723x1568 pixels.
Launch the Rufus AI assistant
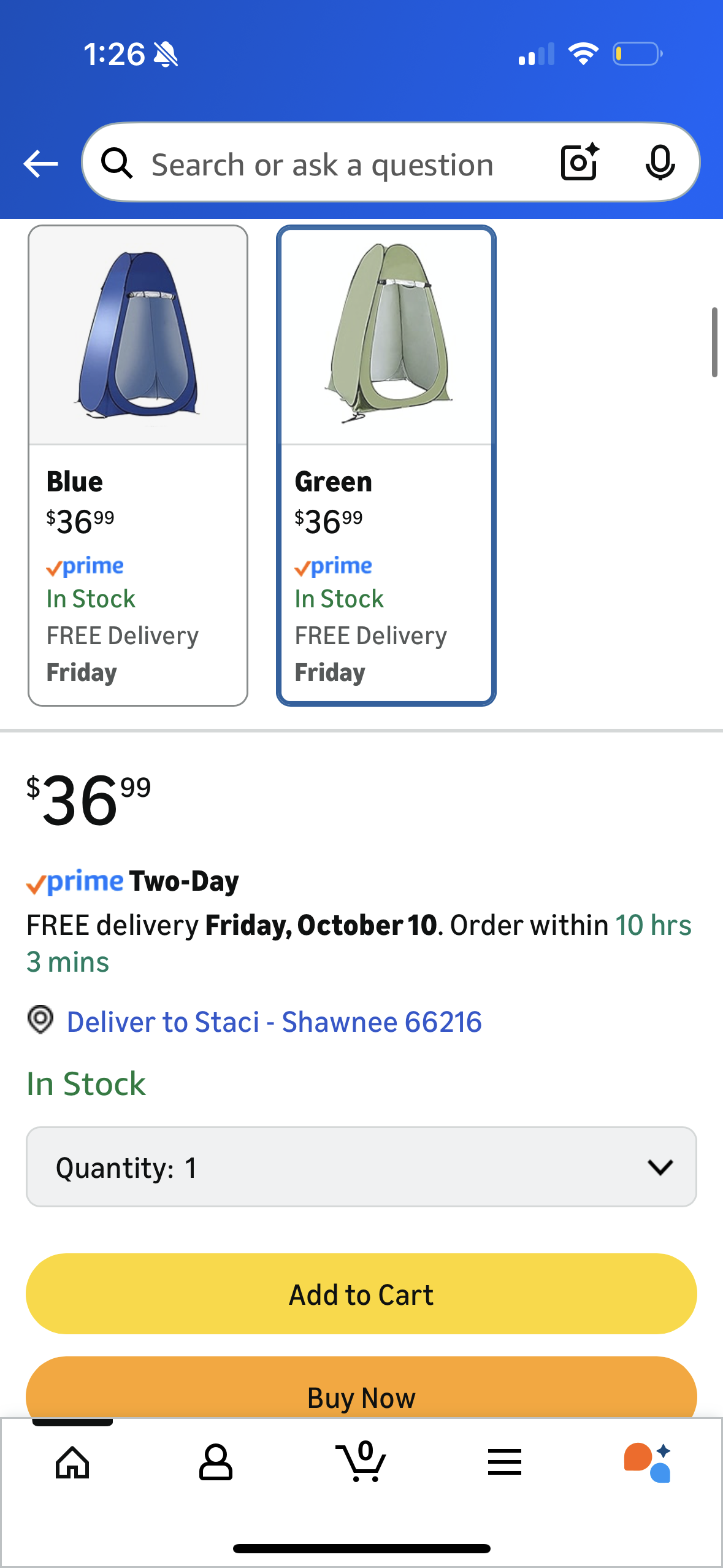click(x=648, y=1462)
